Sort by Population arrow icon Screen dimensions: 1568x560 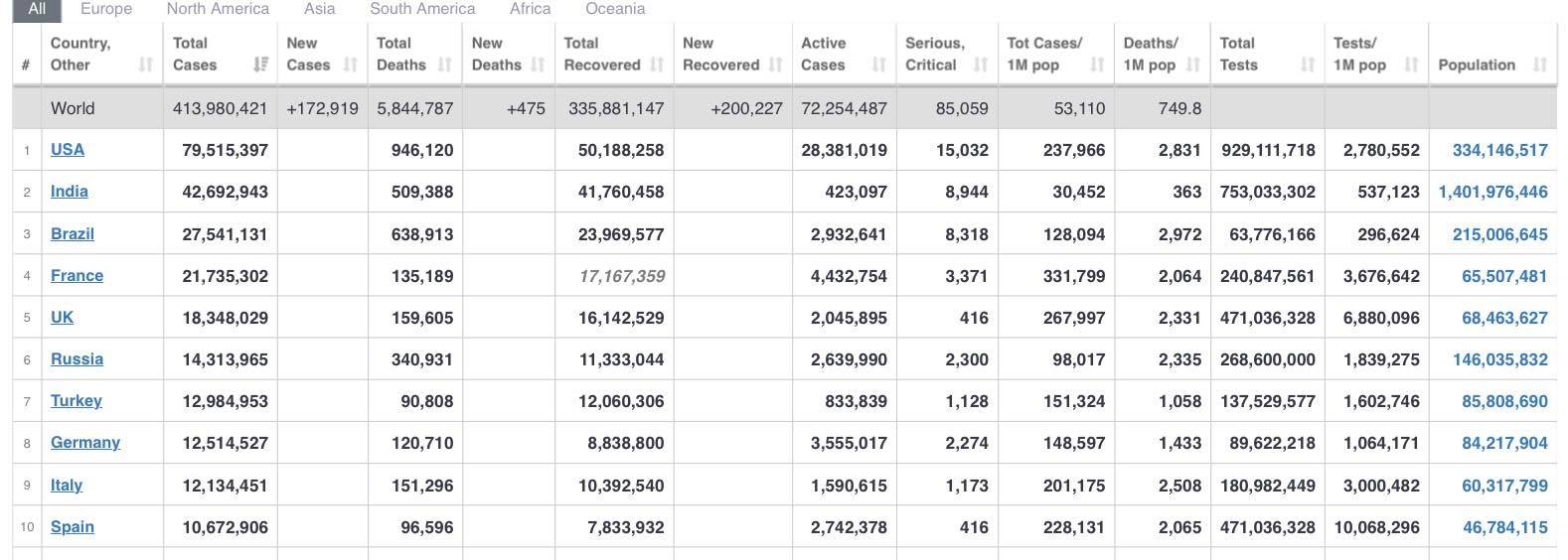pos(1539,65)
